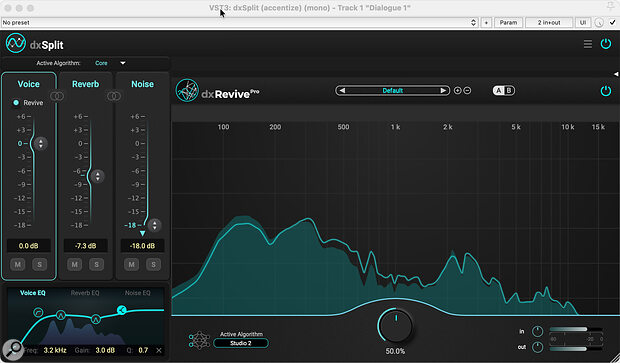The width and height of the screenshot is (620, 363).
Task: Solo the Voice channel
Action: click(x=40, y=264)
